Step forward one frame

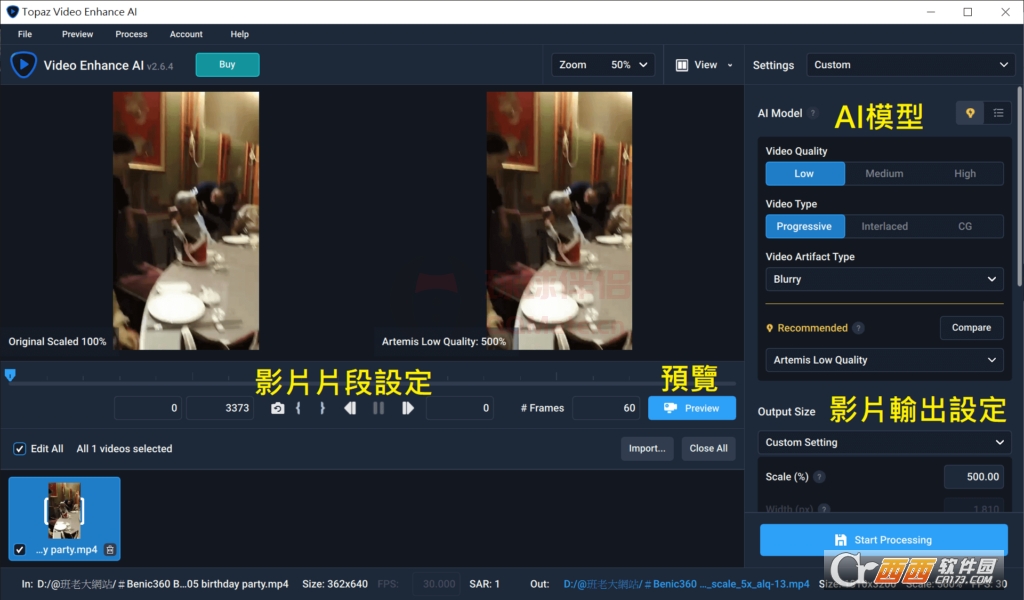pos(408,408)
